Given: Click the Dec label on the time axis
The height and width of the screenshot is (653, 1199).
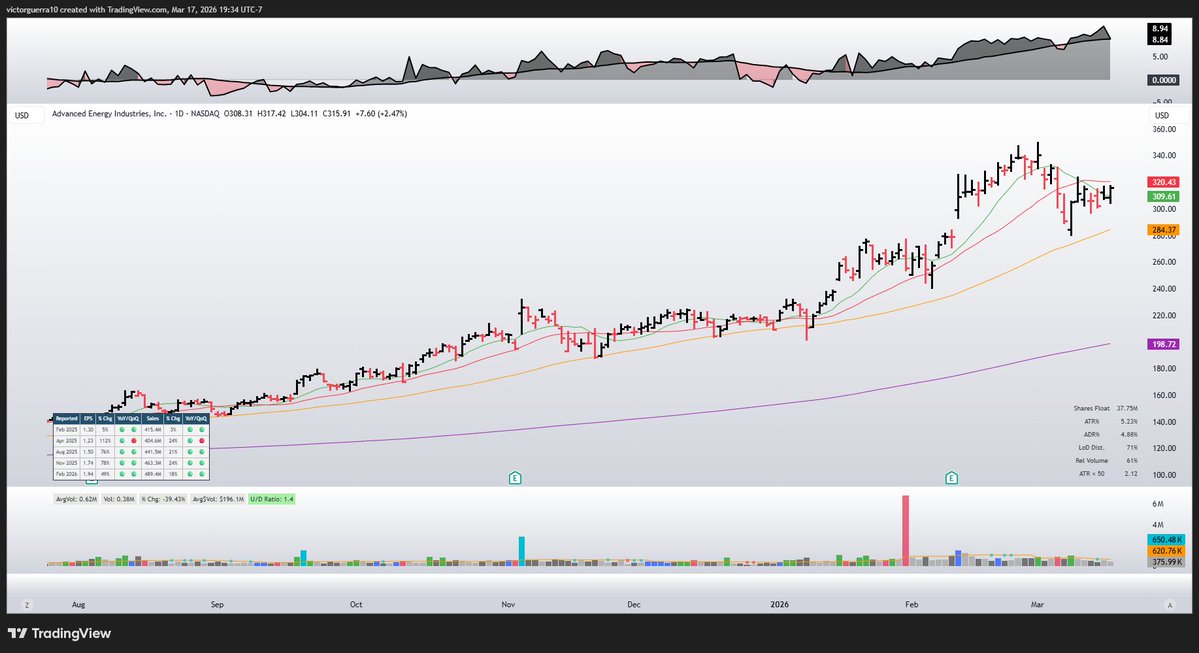Looking at the screenshot, I should (634, 604).
